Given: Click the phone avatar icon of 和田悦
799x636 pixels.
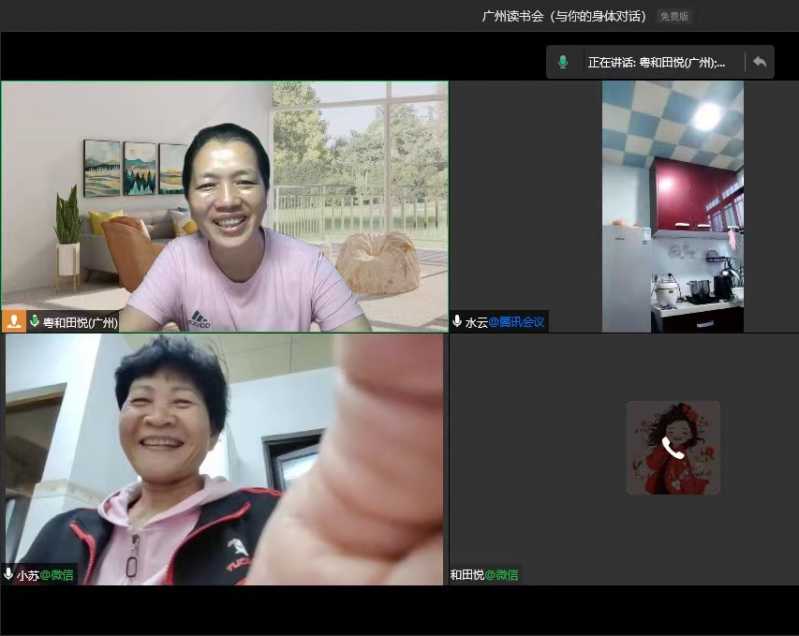Looking at the screenshot, I should point(672,448).
